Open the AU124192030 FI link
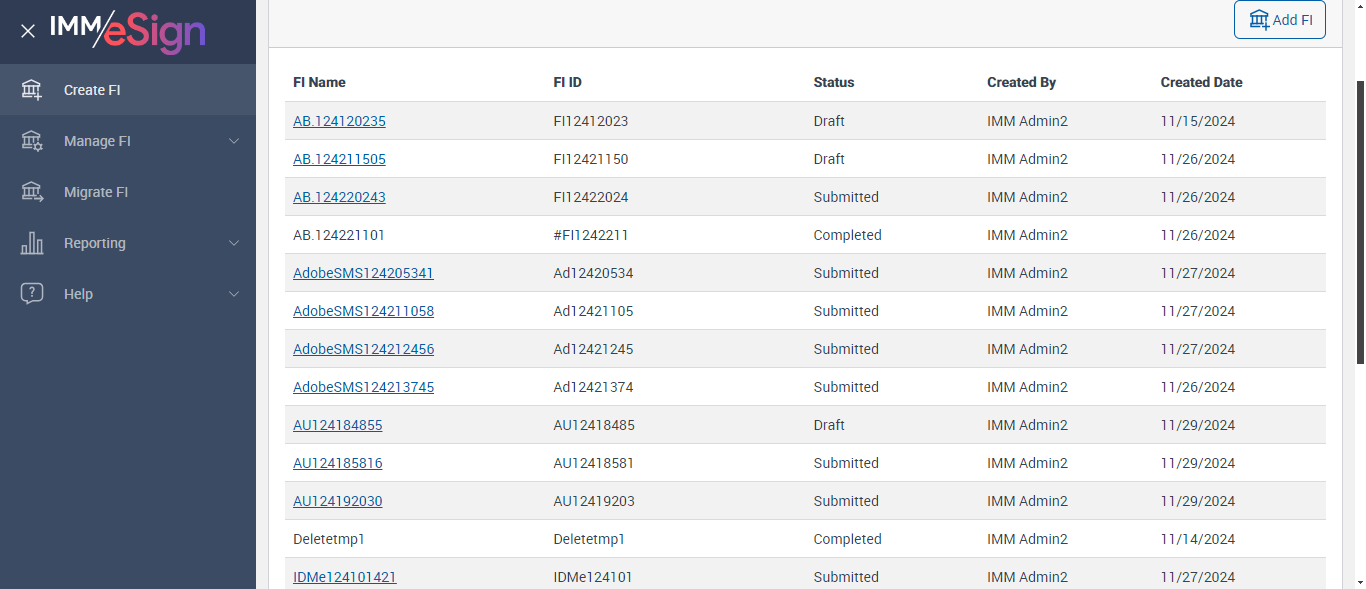The height and width of the screenshot is (589, 1366). pyautogui.click(x=337, y=501)
